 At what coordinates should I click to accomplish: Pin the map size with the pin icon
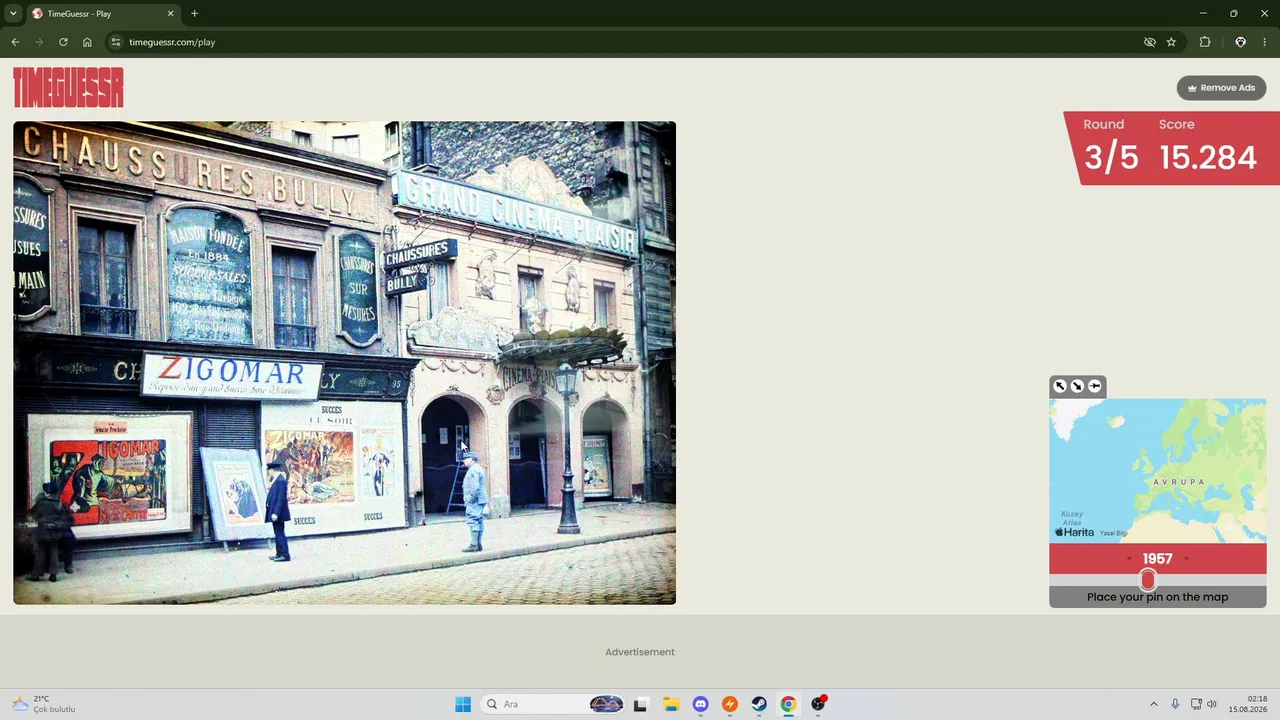pos(1095,386)
